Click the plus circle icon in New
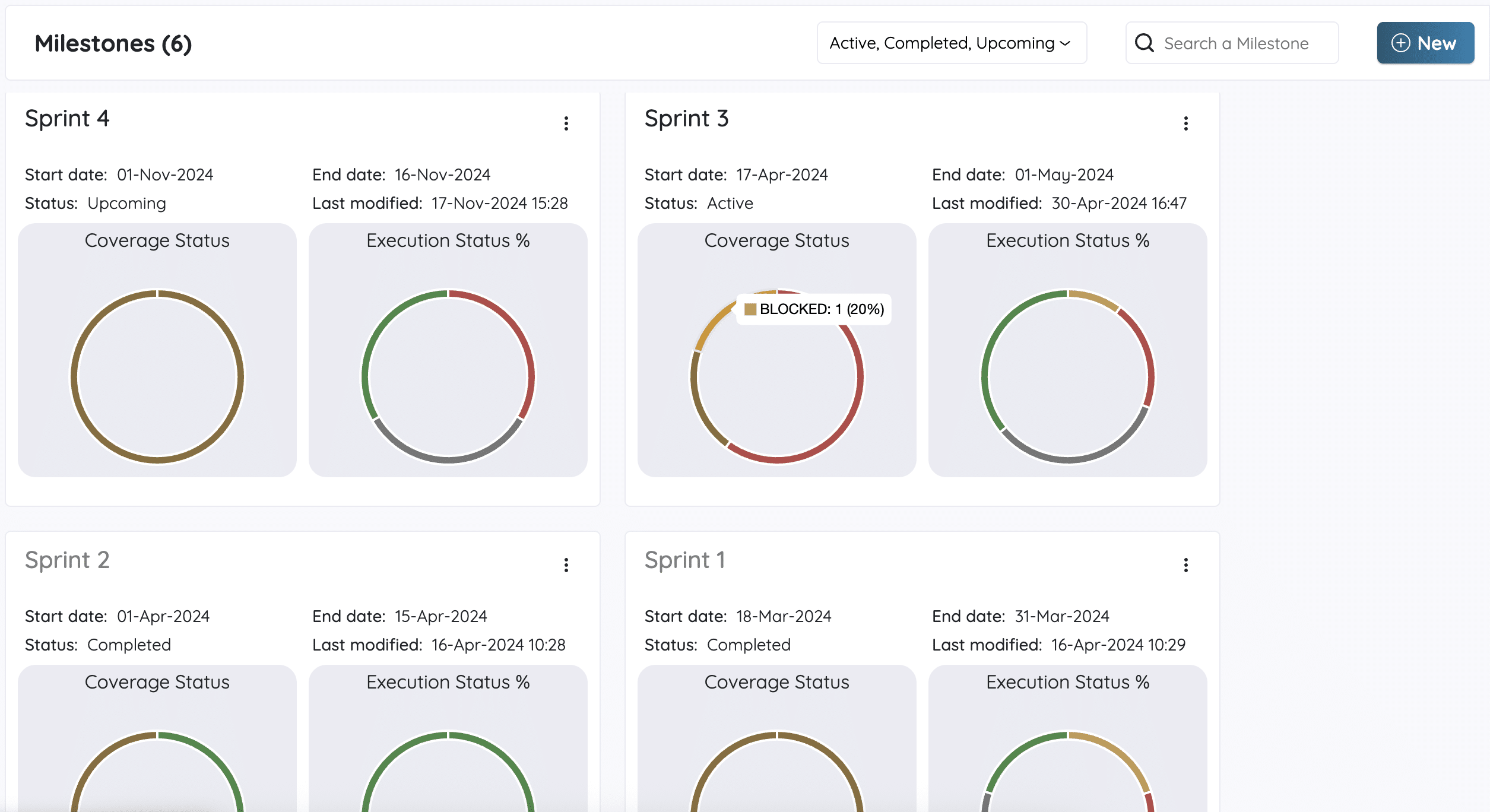 (1400, 43)
